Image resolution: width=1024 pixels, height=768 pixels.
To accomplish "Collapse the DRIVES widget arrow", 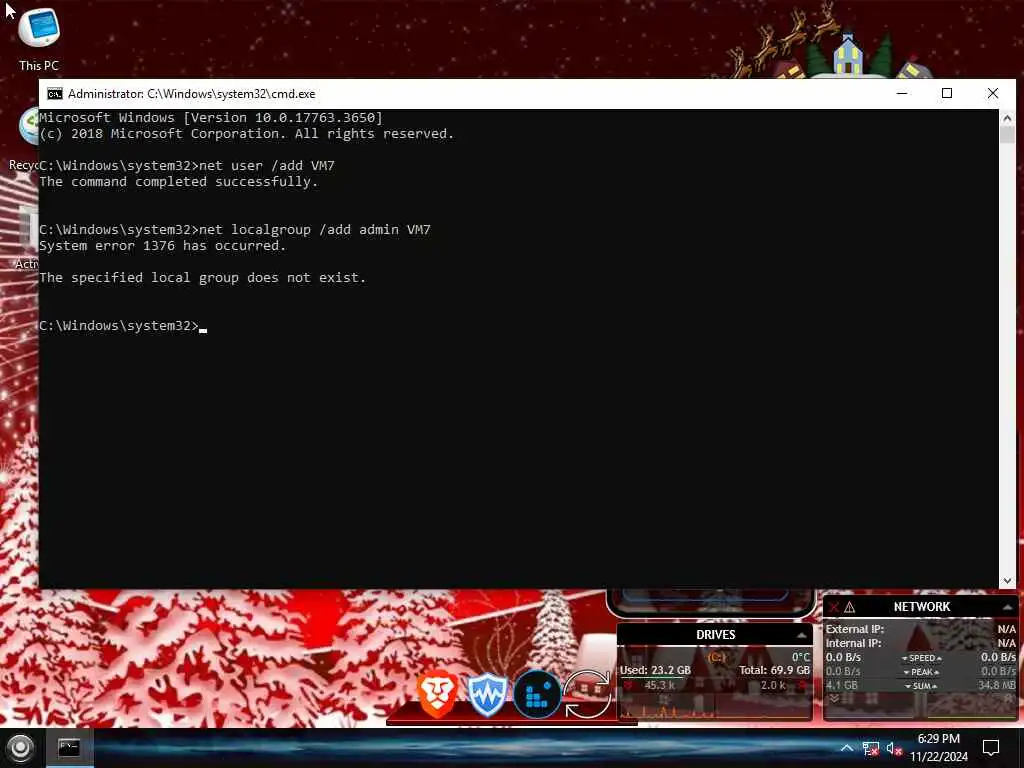I will click(x=801, y=635).
